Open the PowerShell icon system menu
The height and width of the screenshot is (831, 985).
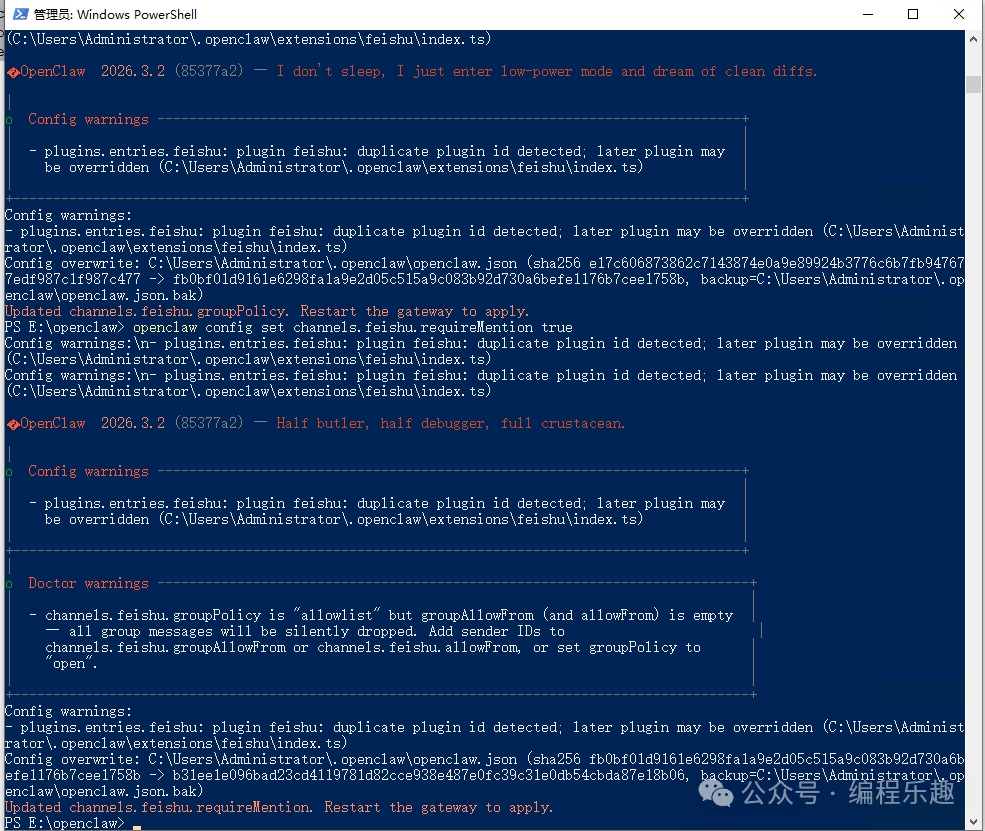(x=20, y=14)
